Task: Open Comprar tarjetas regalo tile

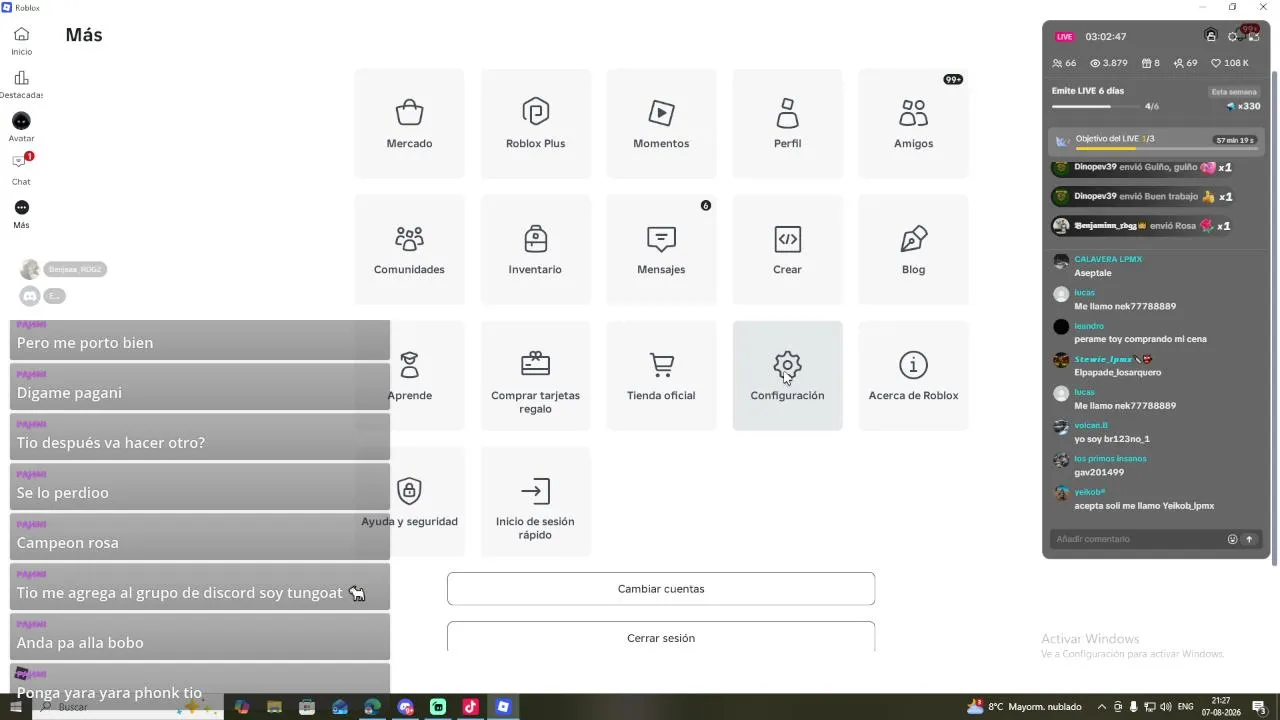Action: [x=535, y=376]
